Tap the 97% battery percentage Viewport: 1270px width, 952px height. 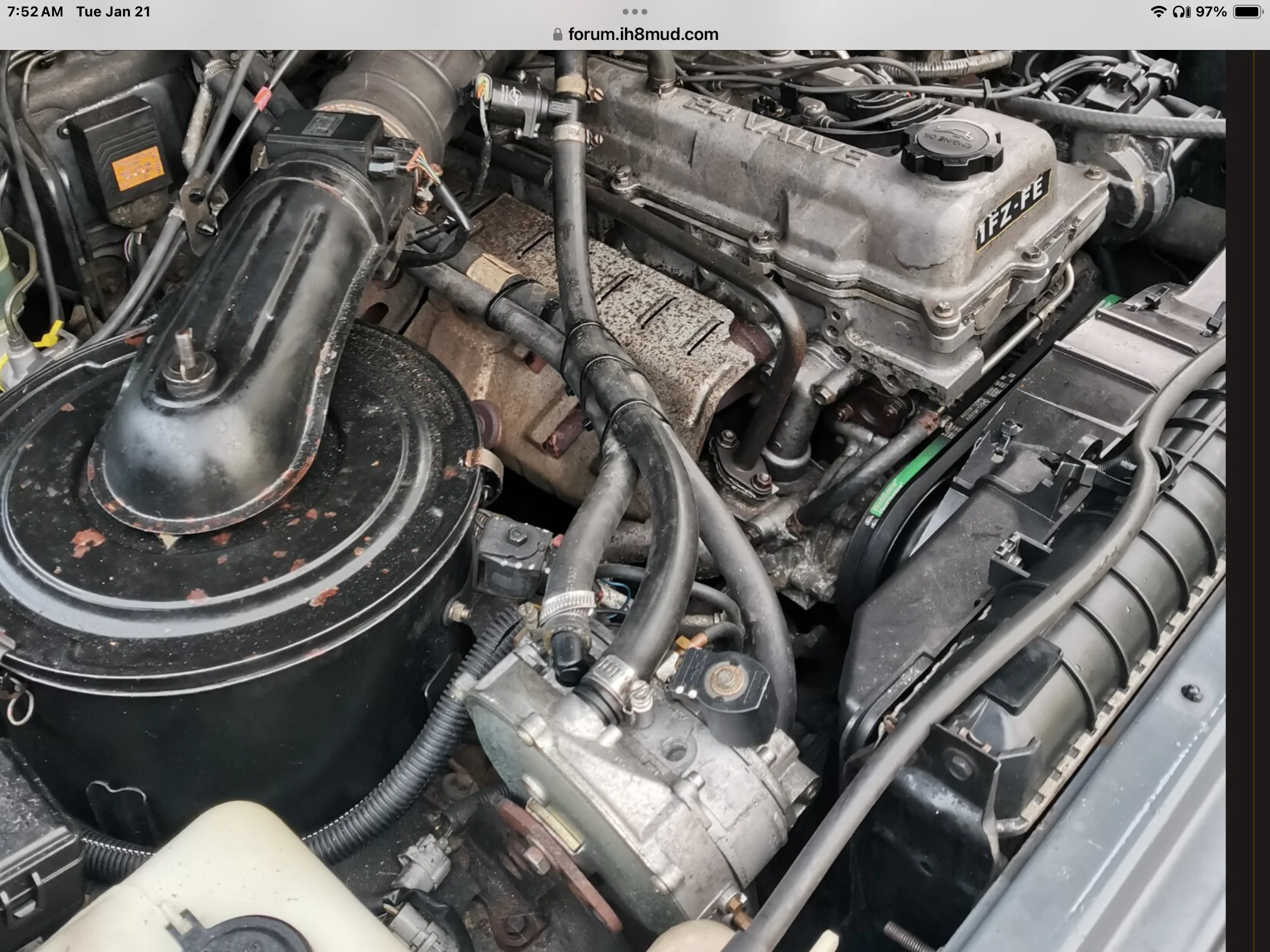(x=1211, y=12)
